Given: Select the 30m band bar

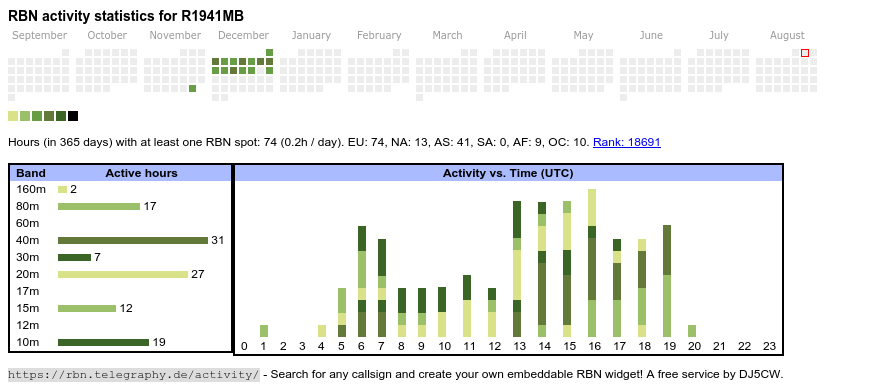Looking at the screenshot, I should click(x=74, y=257).
